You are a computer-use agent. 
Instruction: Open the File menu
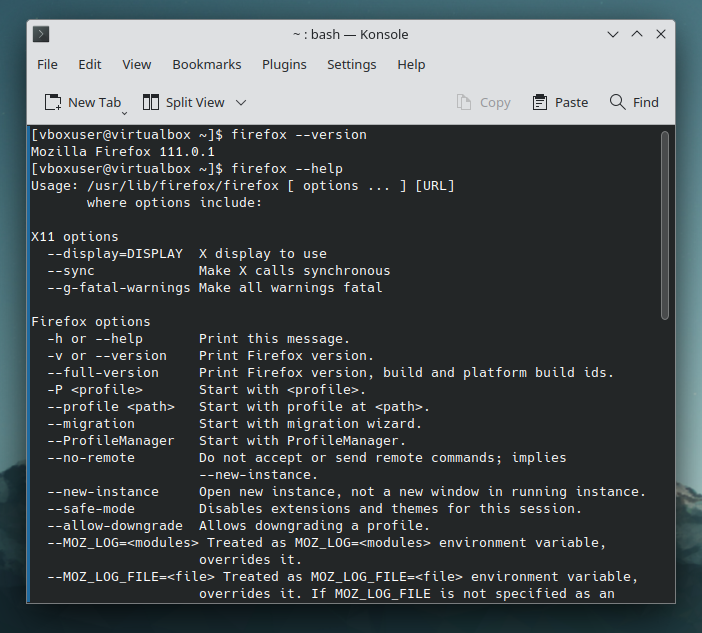tap(47, 64)
